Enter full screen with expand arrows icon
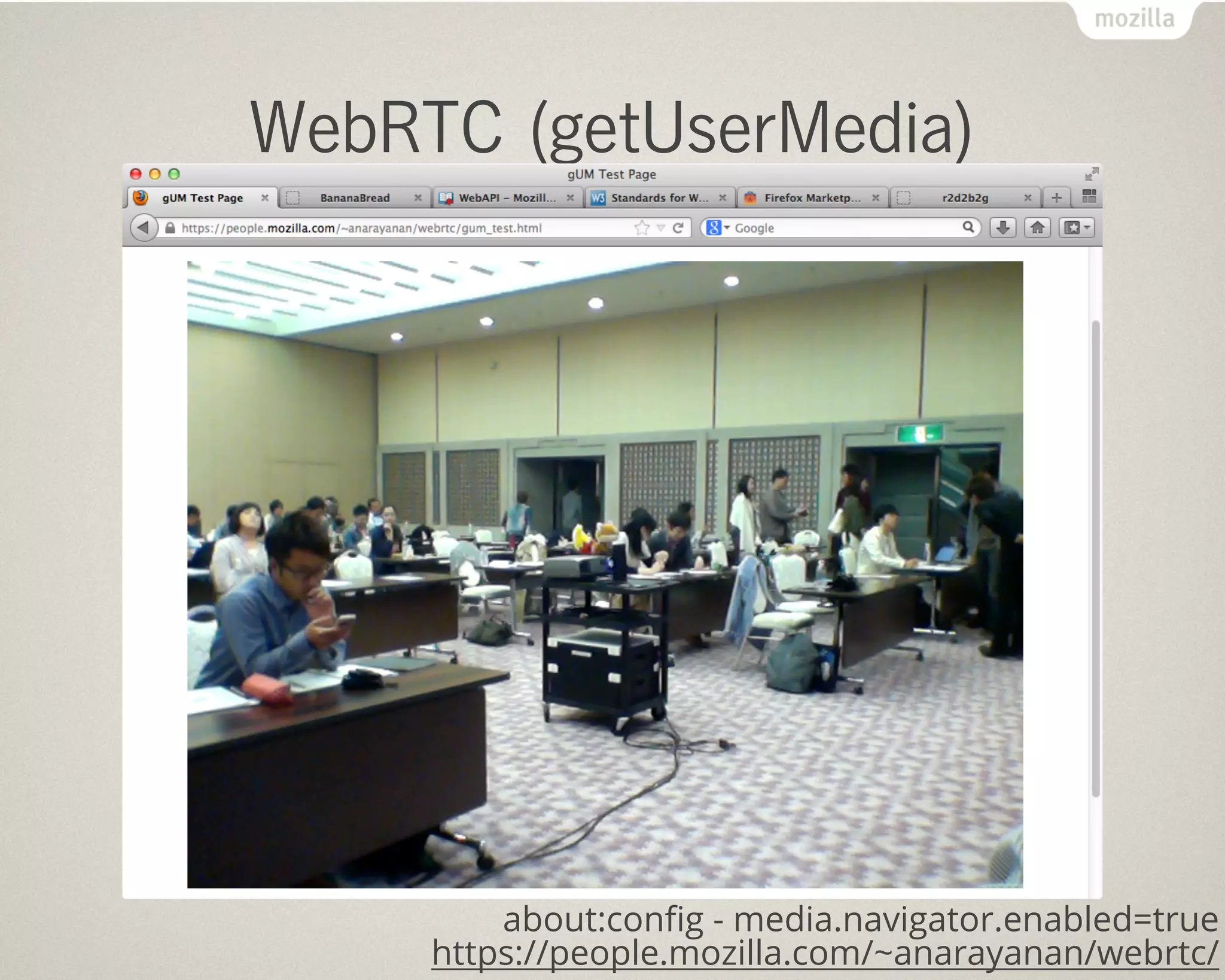Screen dimensions: 1225x980 pyautogui.click(x=1092, y=174)
